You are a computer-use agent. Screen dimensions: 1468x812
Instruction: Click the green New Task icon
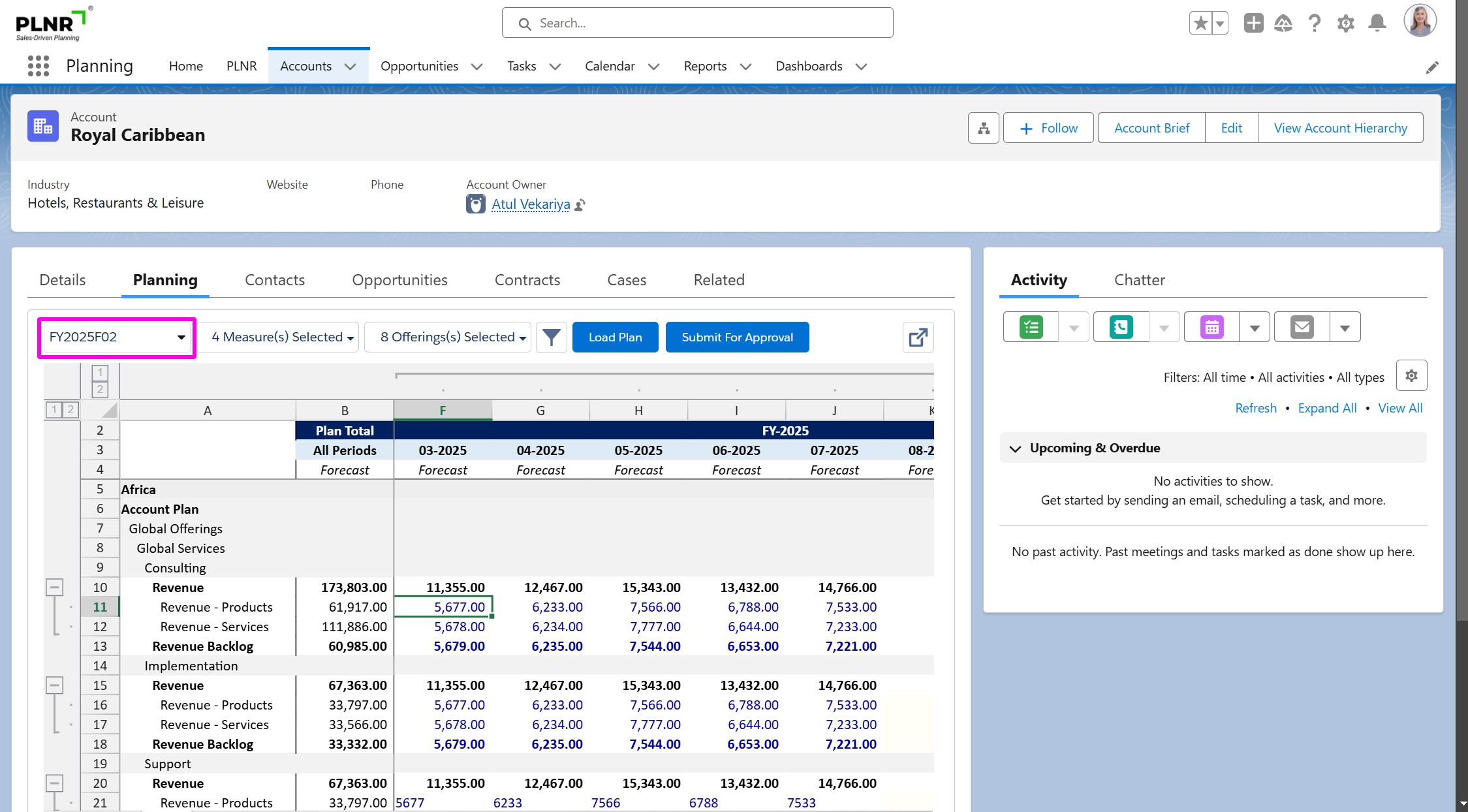click(x=1031, y=327)
